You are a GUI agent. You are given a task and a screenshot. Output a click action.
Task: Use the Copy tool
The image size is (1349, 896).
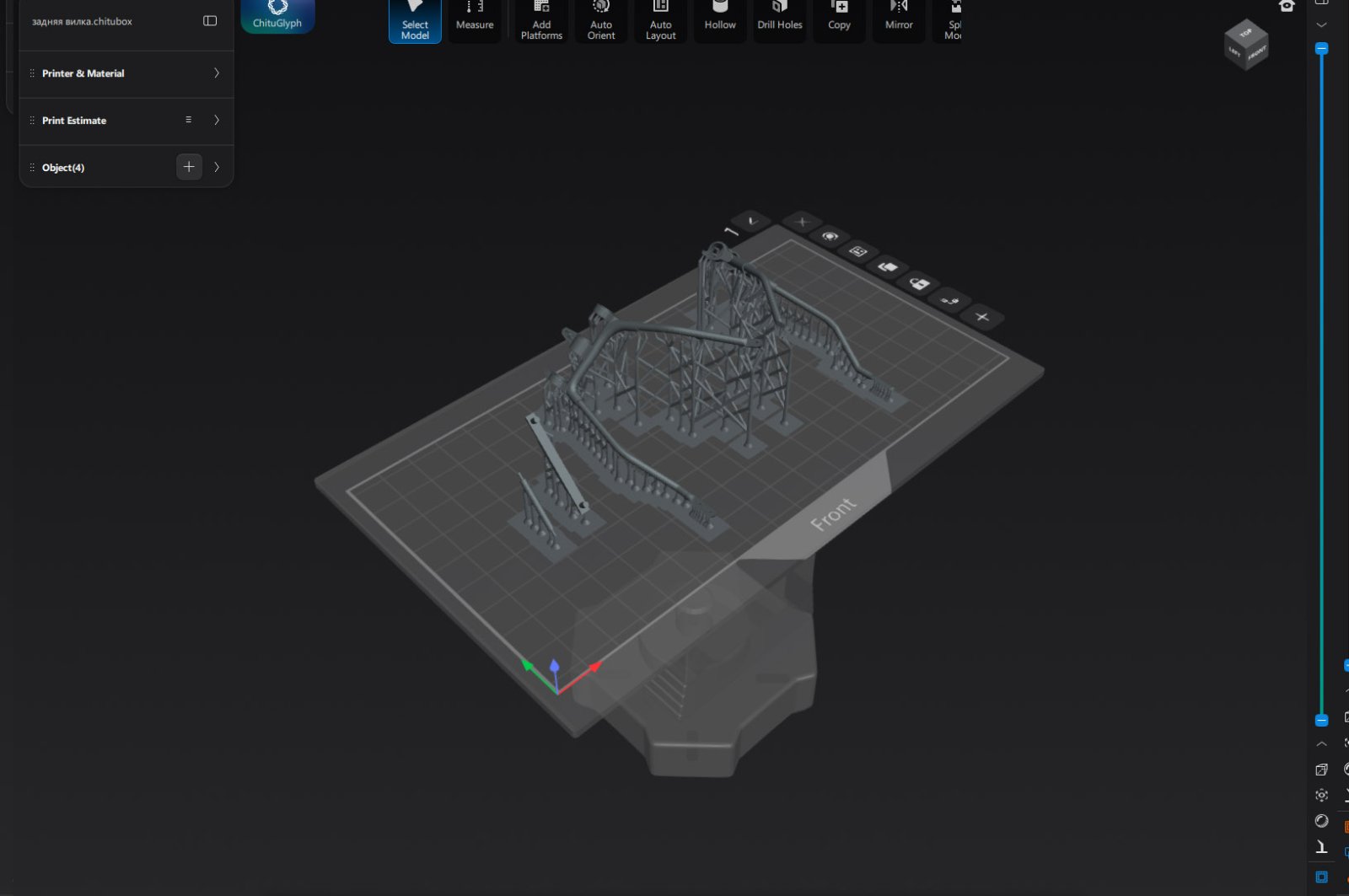(x=839, y=21)
